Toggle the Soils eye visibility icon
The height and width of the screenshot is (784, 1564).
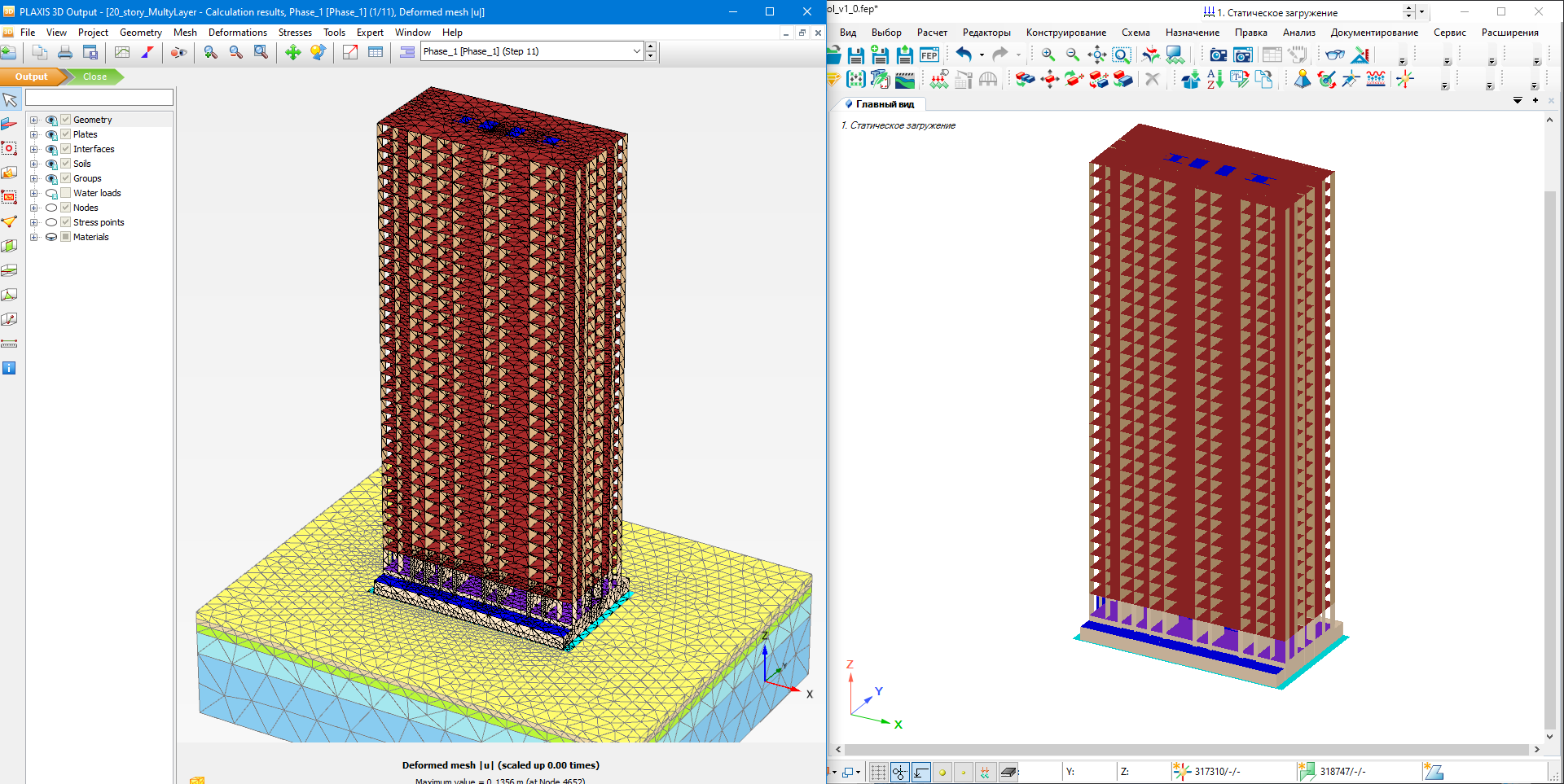(x=51, y=164)
